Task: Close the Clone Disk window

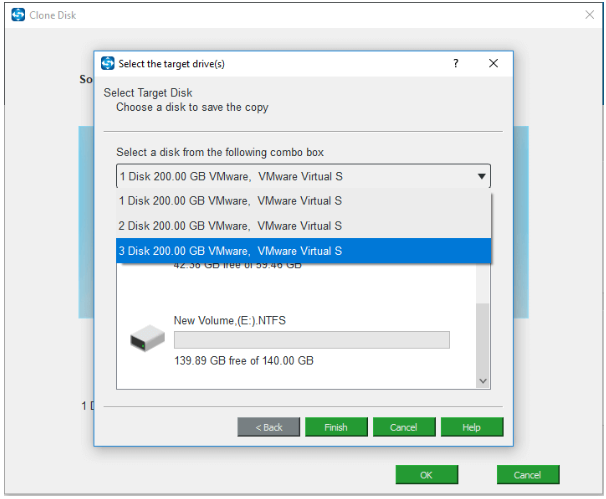Action: (589, 15)
